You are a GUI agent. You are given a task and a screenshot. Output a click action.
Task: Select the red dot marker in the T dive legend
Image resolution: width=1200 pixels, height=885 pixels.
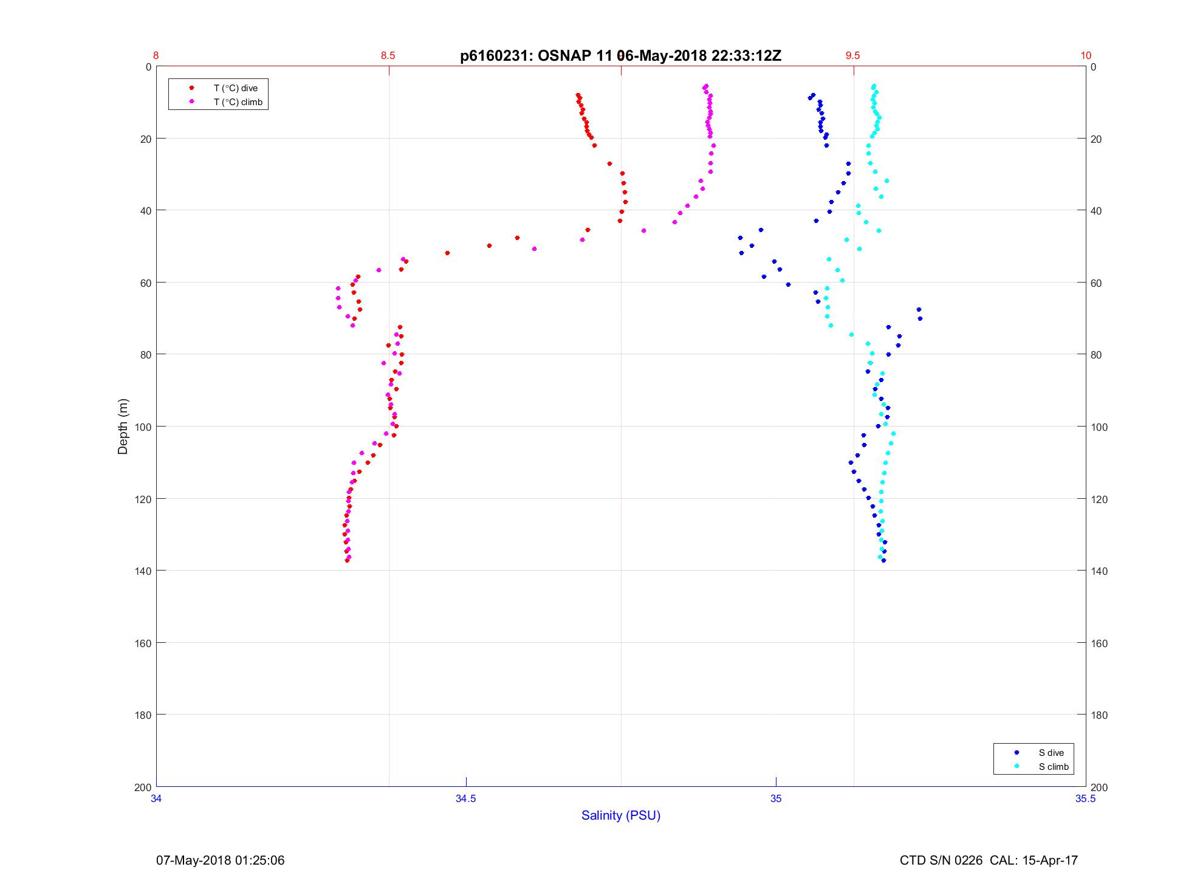pyautogui.click(x=191, y=88)
